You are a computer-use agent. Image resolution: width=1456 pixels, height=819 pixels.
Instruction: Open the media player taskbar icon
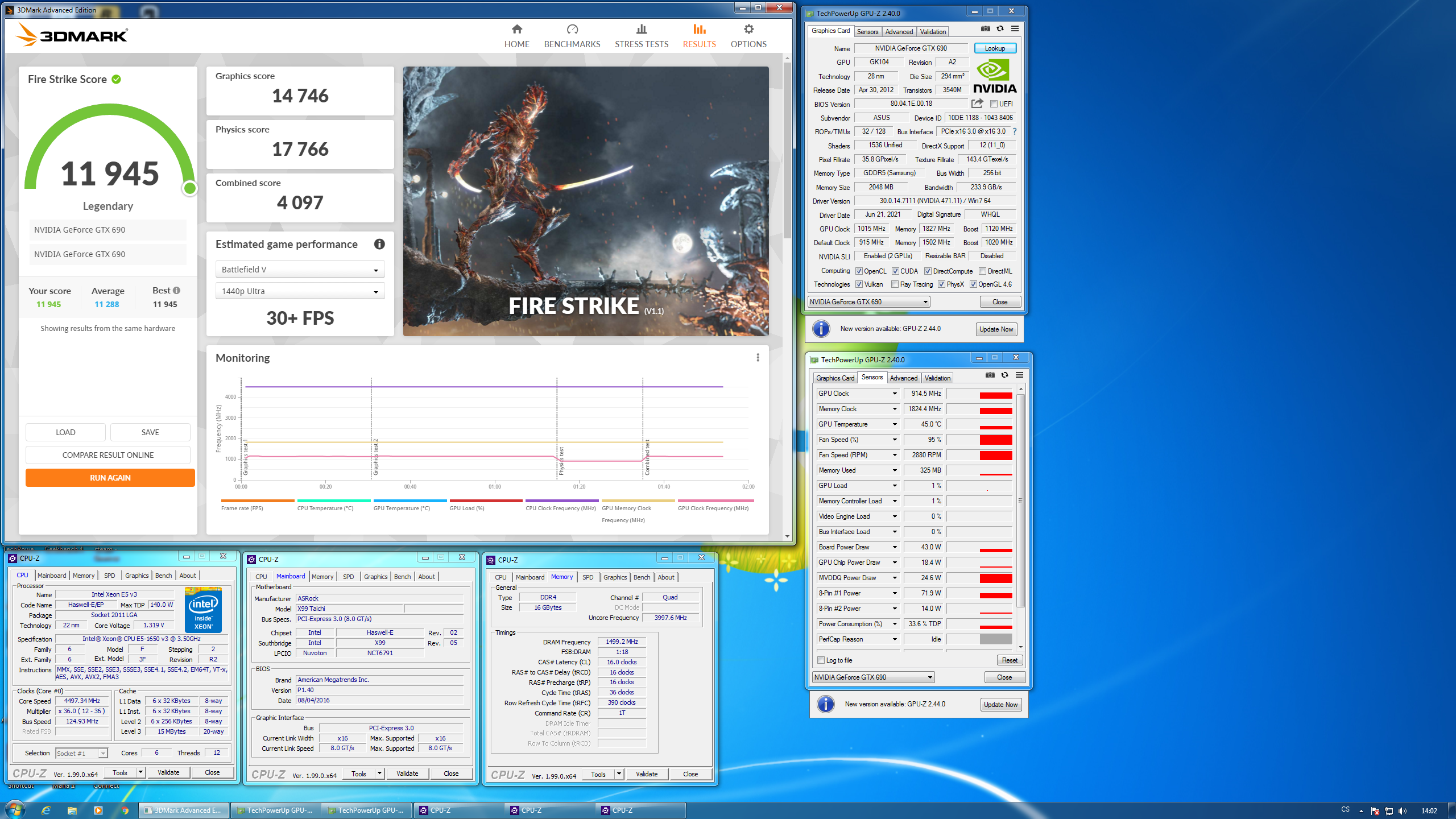click(x=98, y=810)
